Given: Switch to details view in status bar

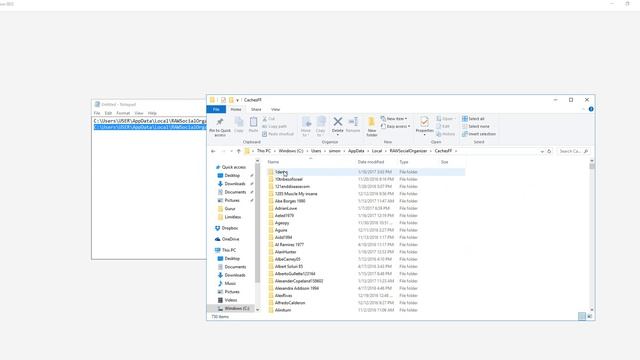Looking at the screenshot, I should pyautogui.click(x=582, y=316).
